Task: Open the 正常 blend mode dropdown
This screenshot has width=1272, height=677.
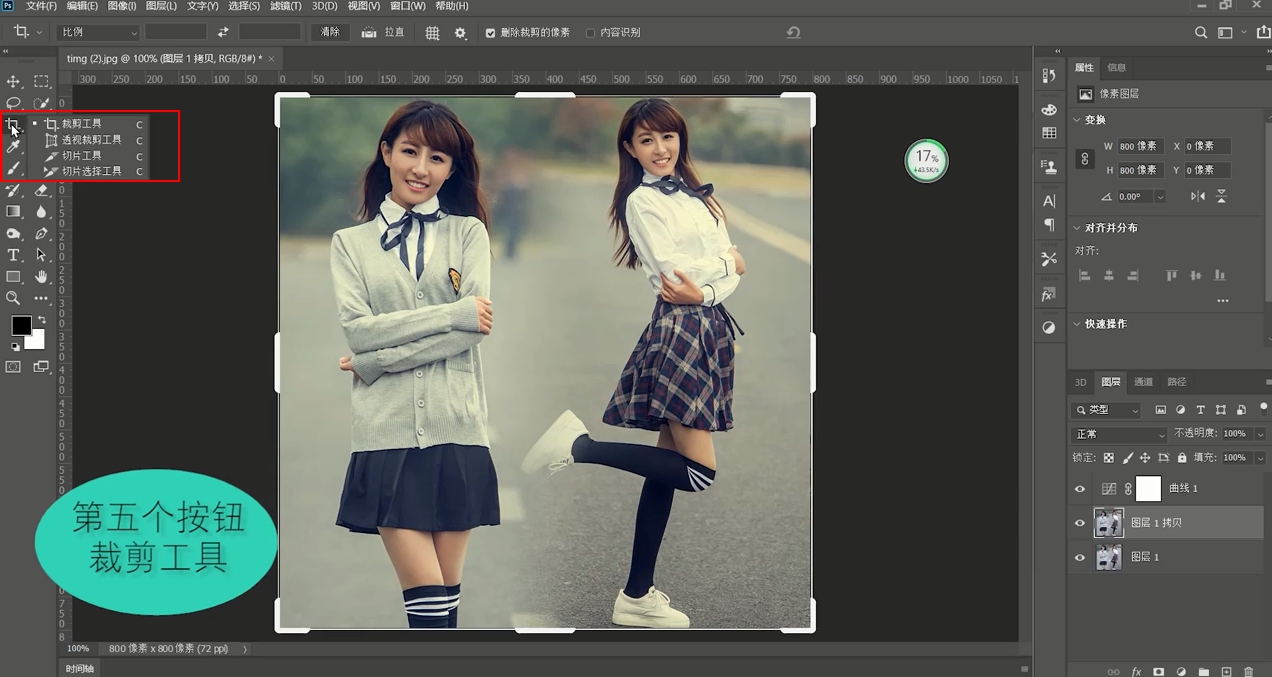Action: (x=1118, y=434)
